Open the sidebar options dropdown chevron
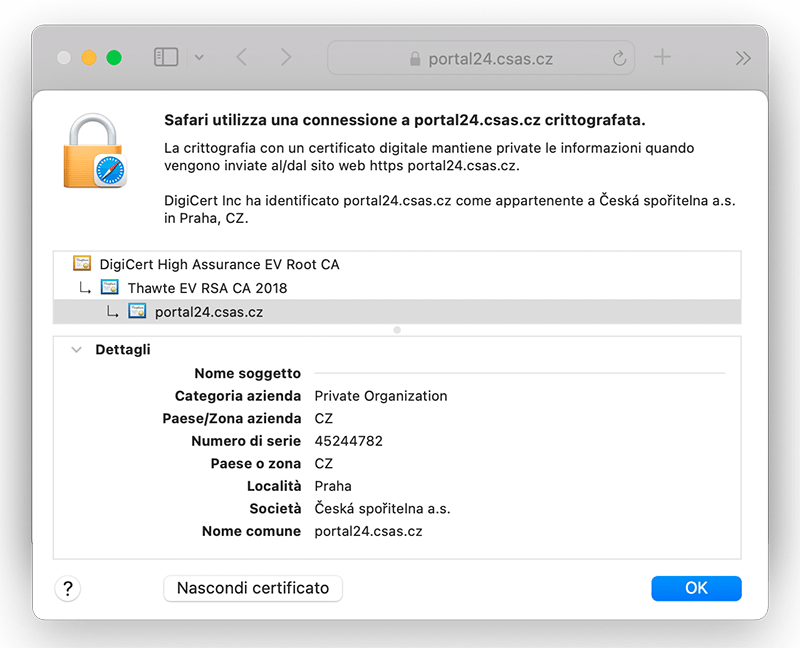The width and height of the screenshot is (800, 648). pyautogui.click(x=199, y=58)
